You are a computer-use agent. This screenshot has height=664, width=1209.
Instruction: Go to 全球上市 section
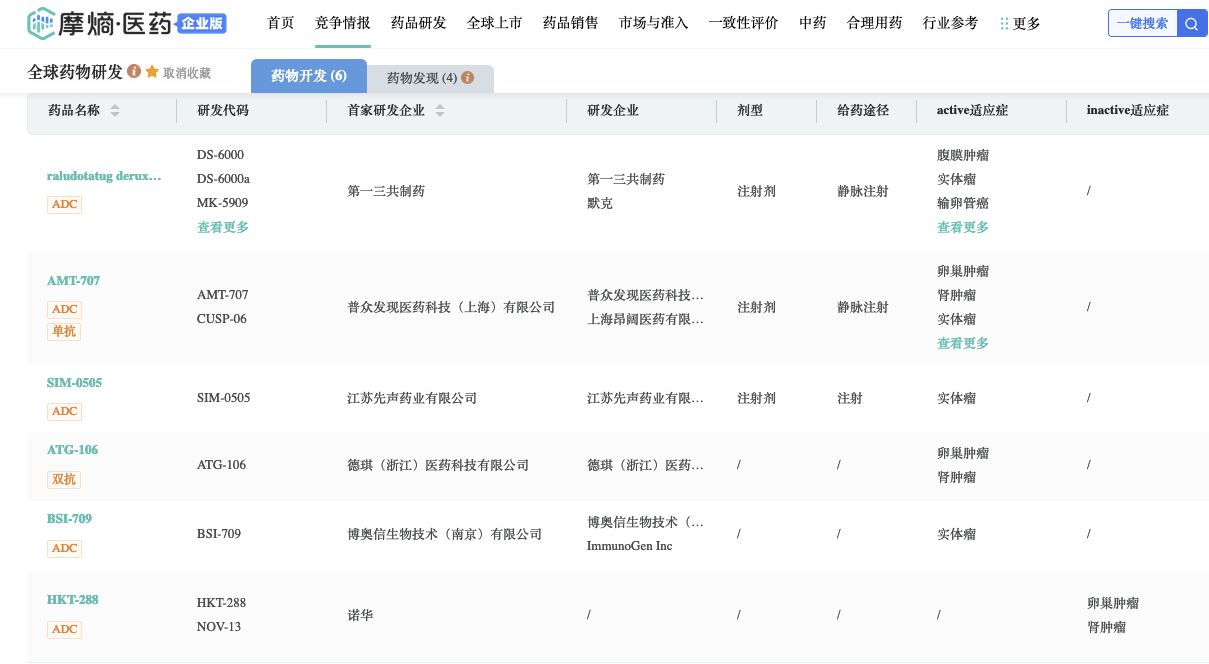[x=494, y=23]
